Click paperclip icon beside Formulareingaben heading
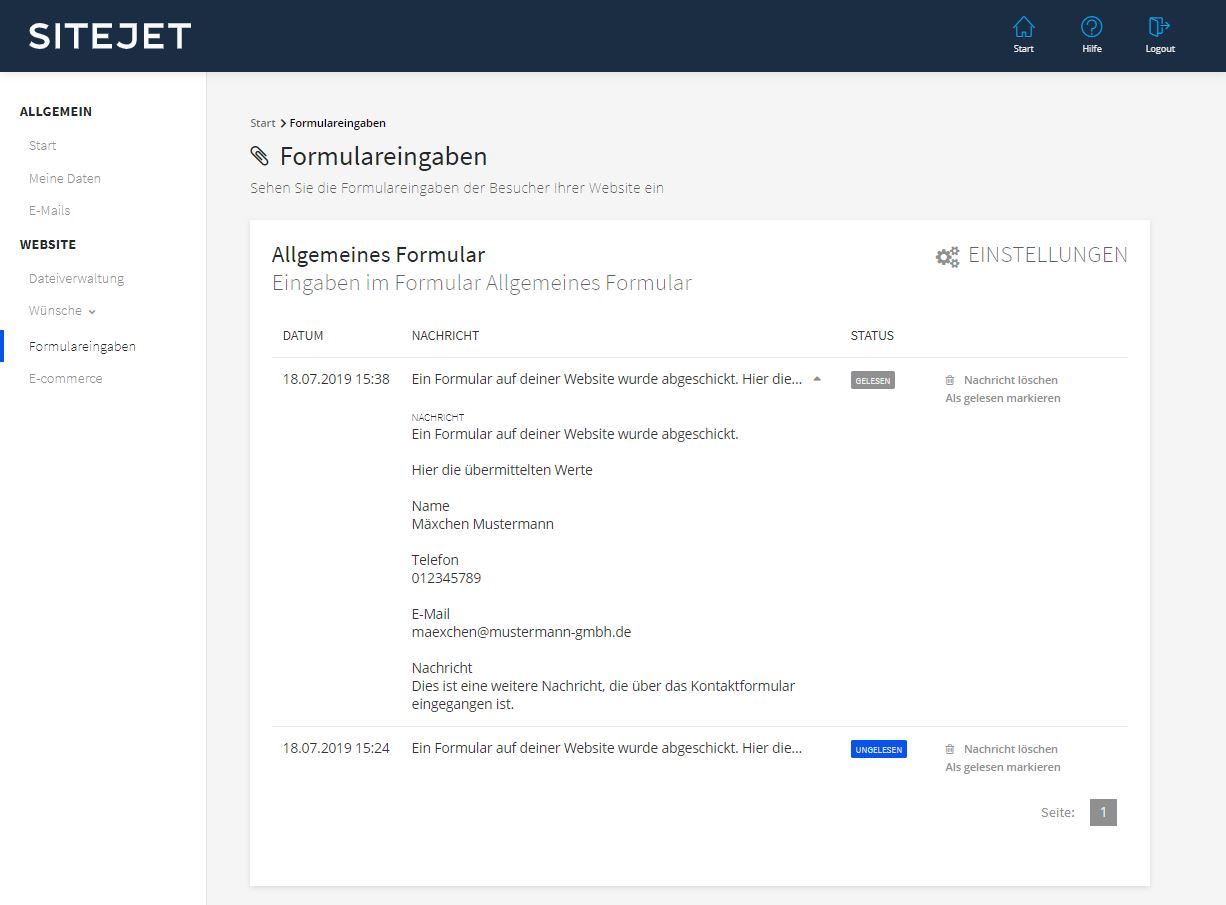Image resolution: width=1226 pixels, height=905 pixels. pyautogui.click(x=260, y=156)
